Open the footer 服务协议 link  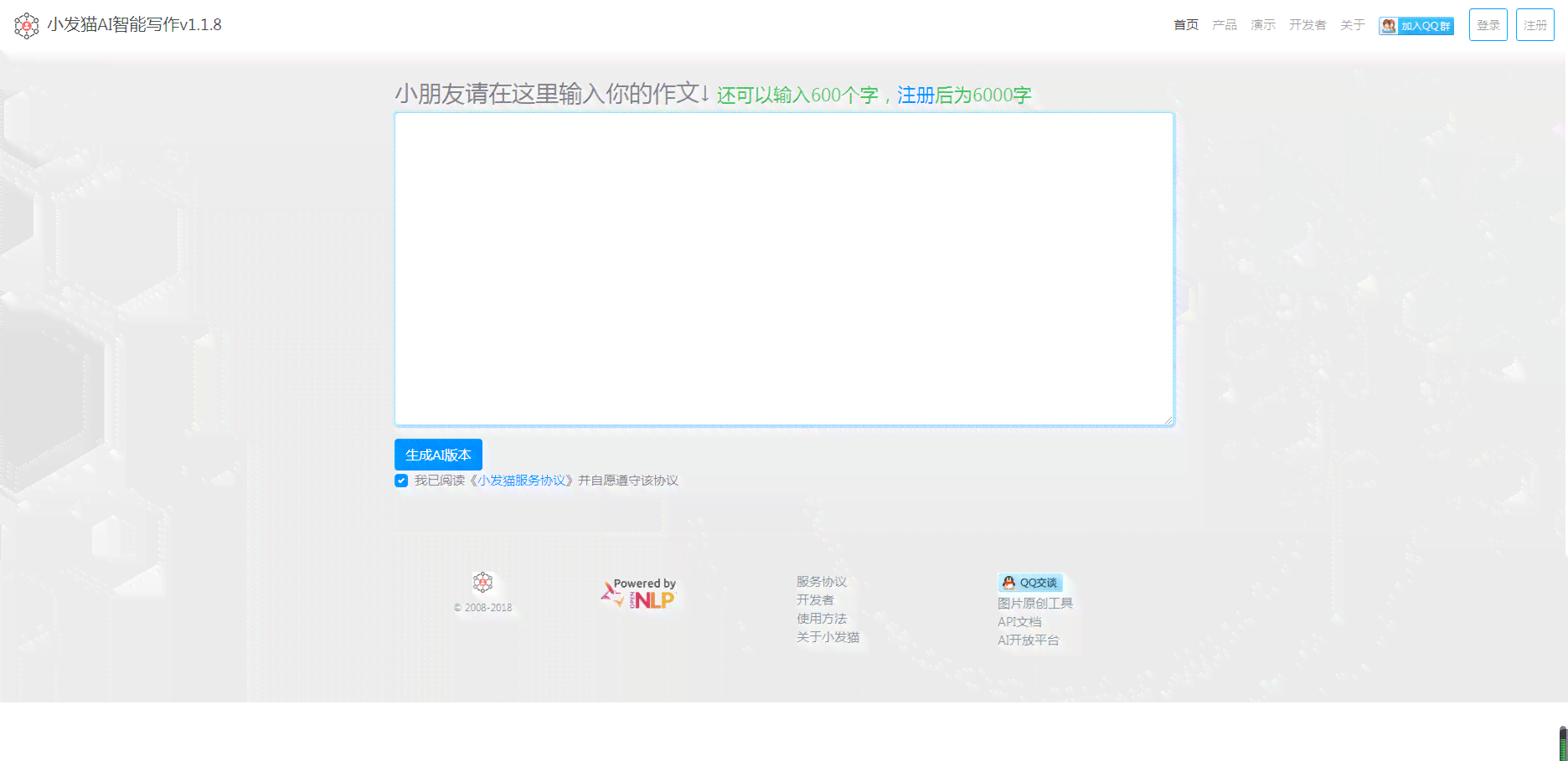(x=822, y=582)
